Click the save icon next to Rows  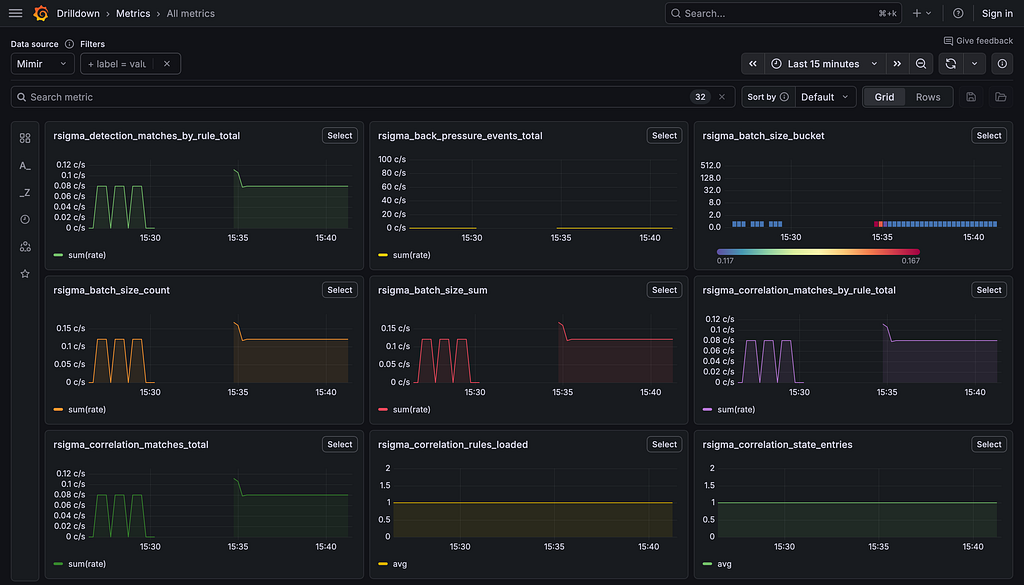tap(971, 97)
